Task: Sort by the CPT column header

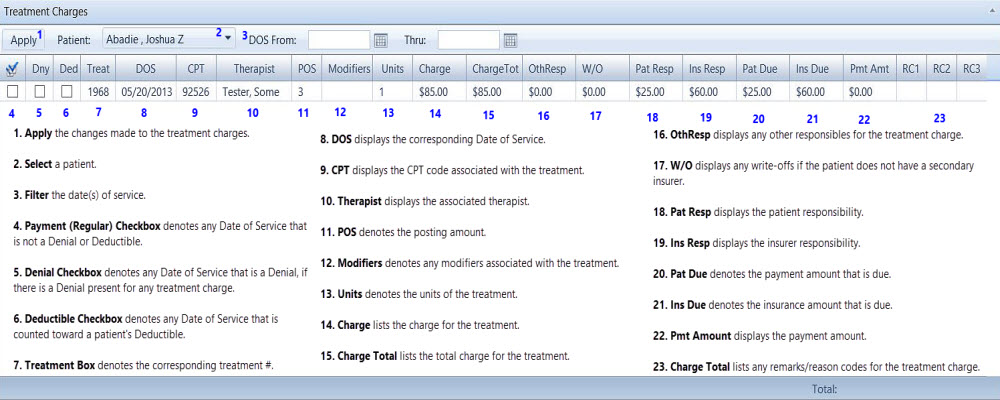Action: (196, 69)
